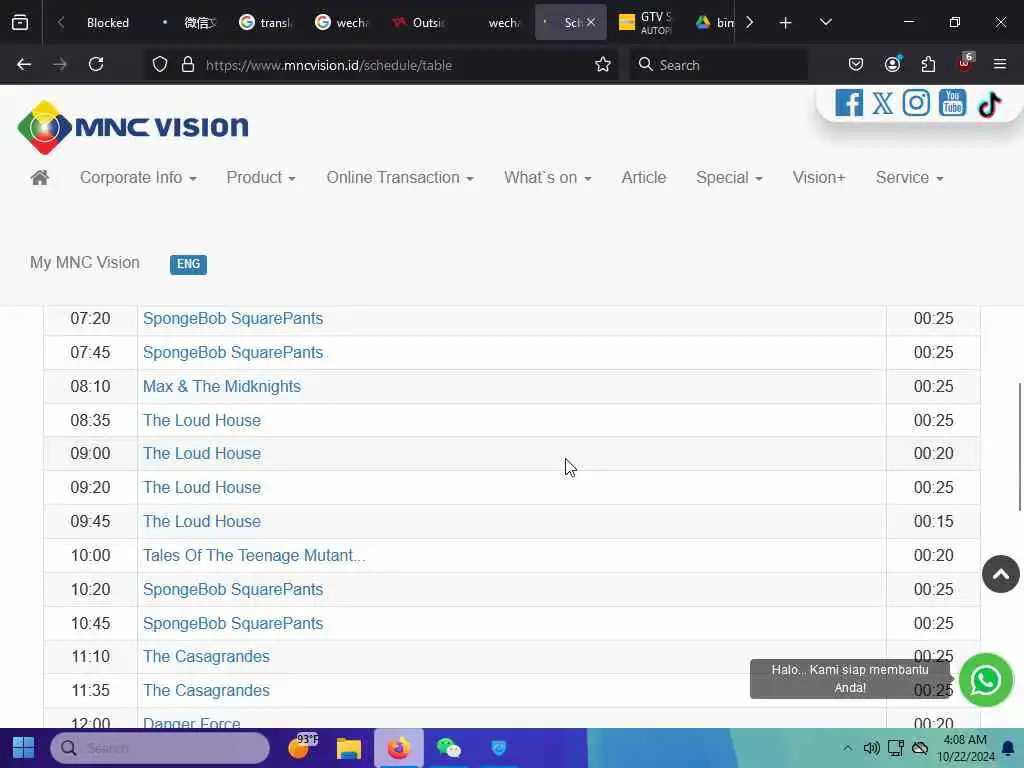Bookmark this page with the star icon
The height and width of the screenshot is (768, 1024).
(x=602, y=65)
